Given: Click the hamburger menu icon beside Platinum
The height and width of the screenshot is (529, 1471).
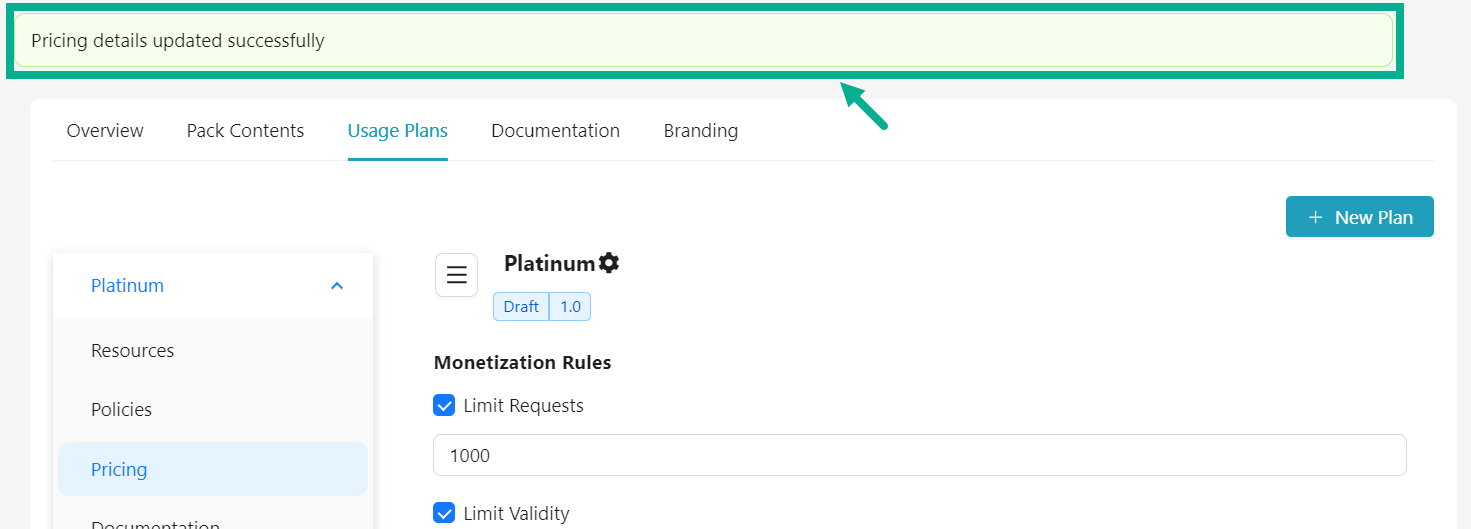Looking at the screenshot, I should [456, 275].
